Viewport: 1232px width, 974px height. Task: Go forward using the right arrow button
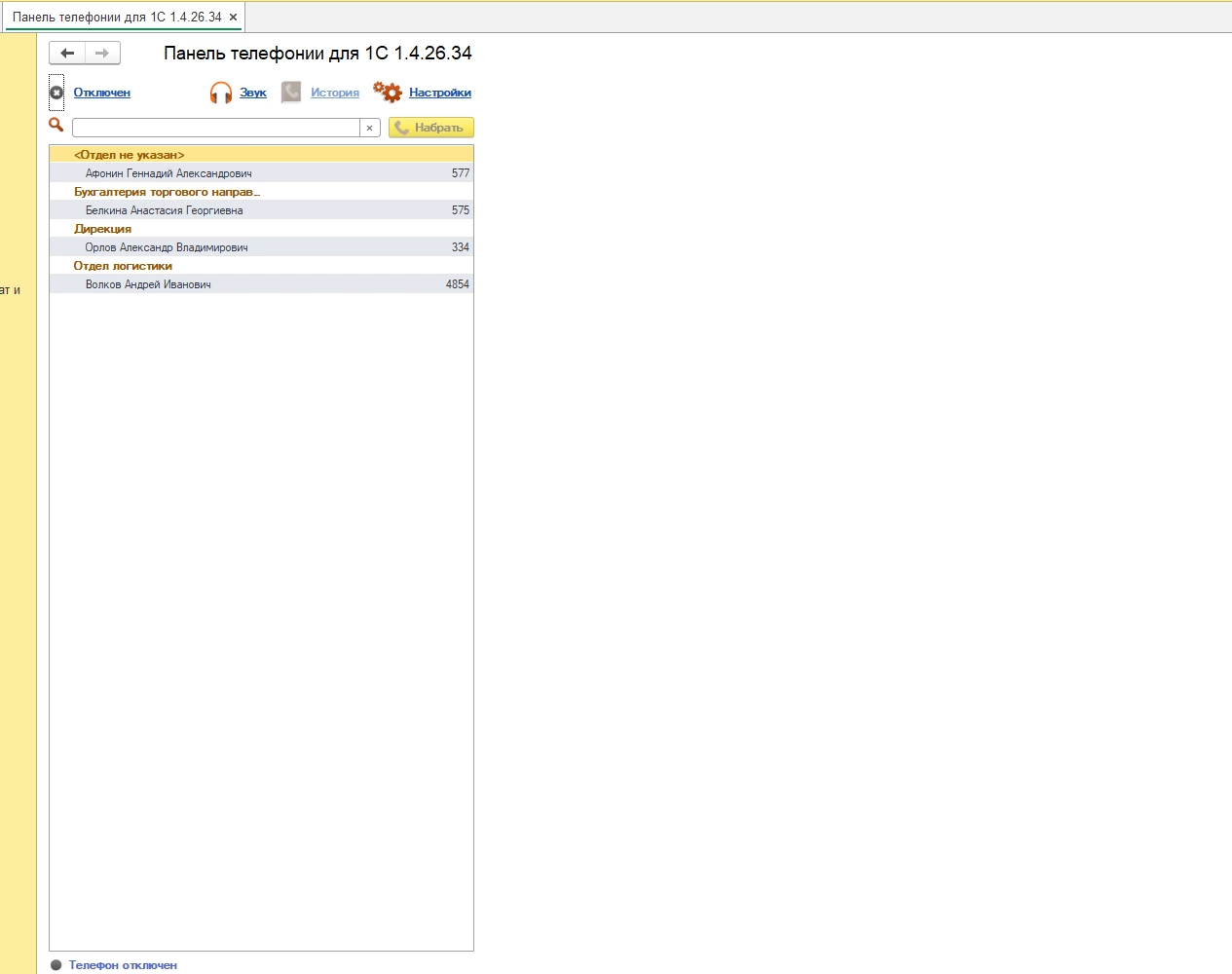pyautogui.click(x=102, y=53)
